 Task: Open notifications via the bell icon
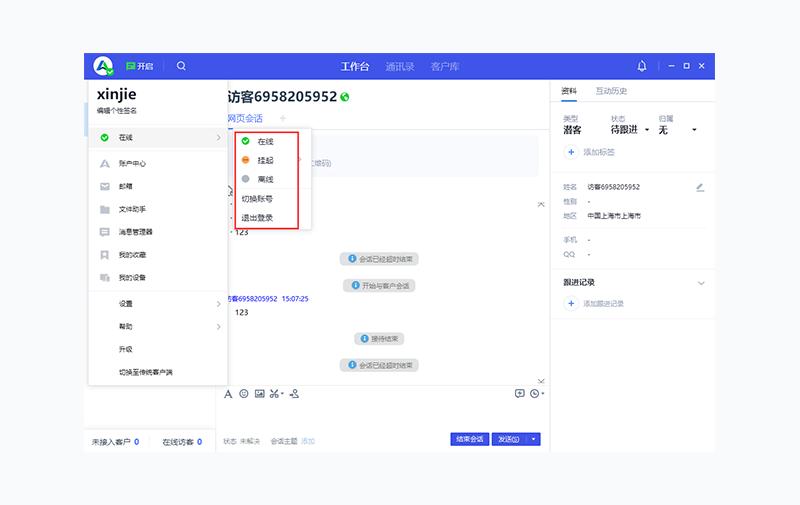642,66
